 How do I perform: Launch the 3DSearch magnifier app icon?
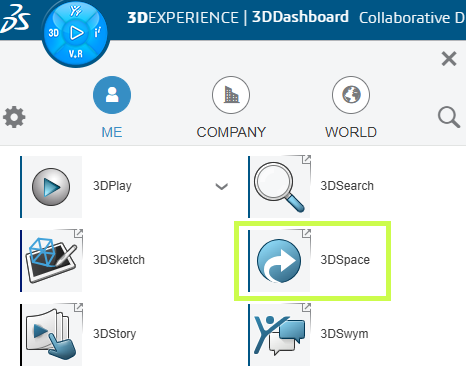tap(279, 187)
